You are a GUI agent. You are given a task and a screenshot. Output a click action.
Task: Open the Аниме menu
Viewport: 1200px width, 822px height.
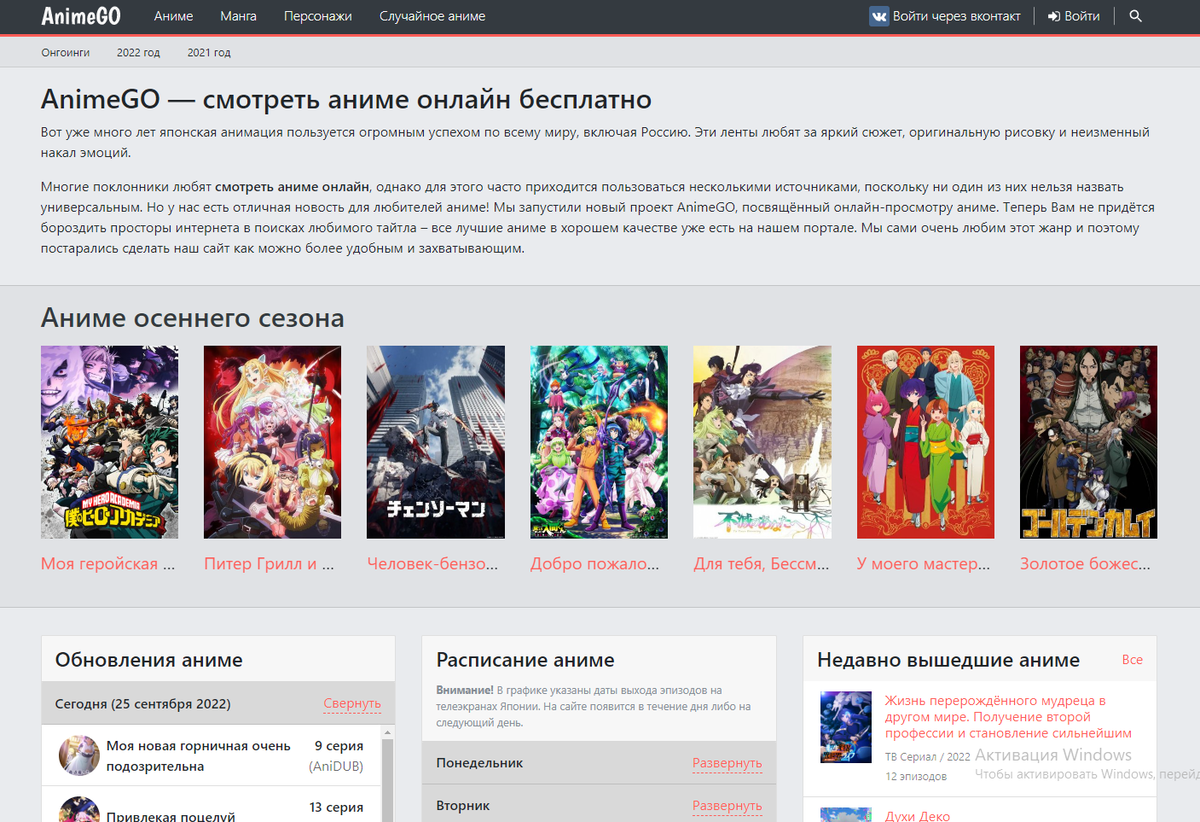pyautogui.click(x=174, y=16)
